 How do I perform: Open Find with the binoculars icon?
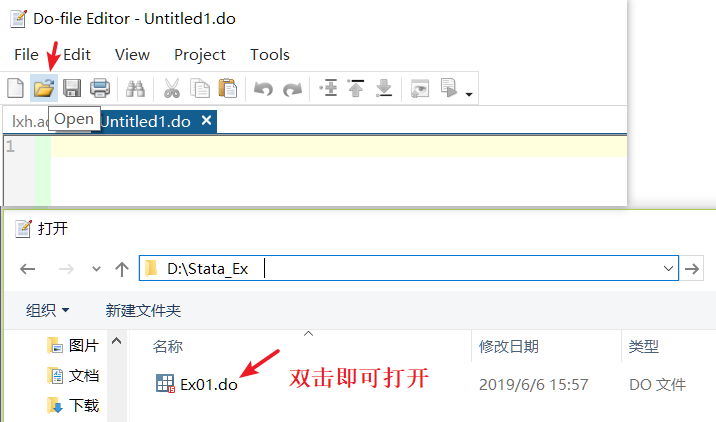(x=135, y=89)
